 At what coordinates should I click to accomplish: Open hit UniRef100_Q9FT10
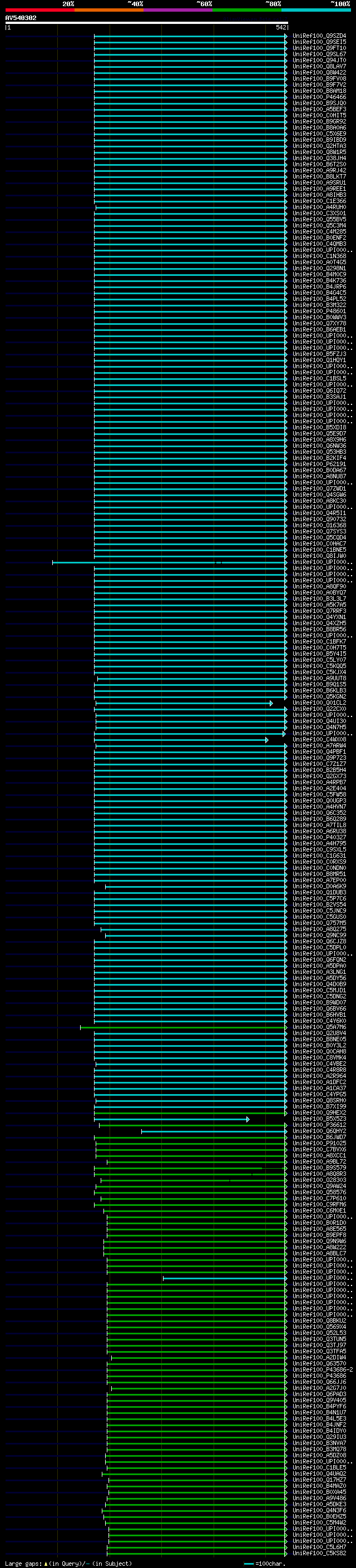(319, 48)
